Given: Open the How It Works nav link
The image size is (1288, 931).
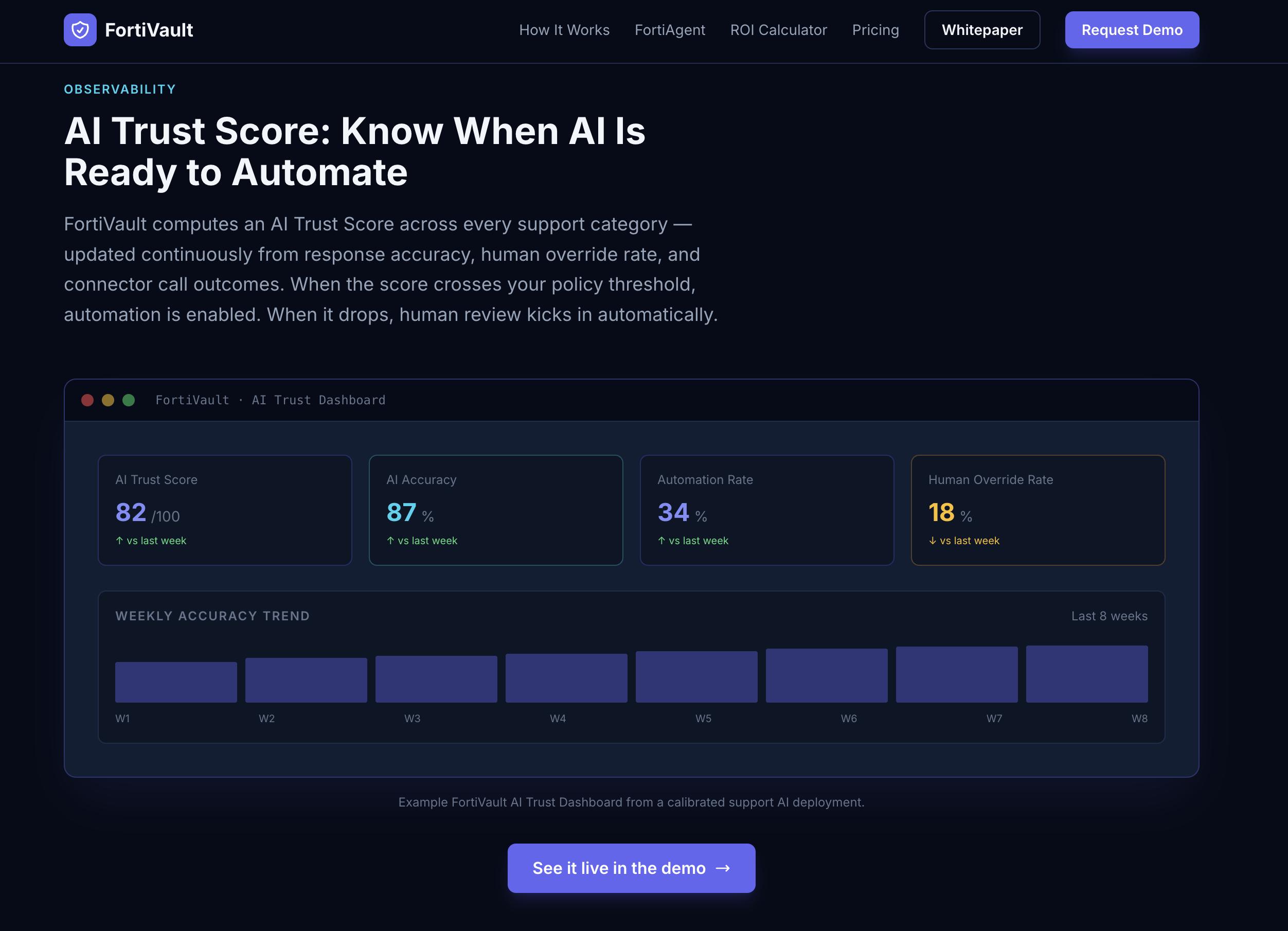Looking at the screenshot, I should [564, 30].
